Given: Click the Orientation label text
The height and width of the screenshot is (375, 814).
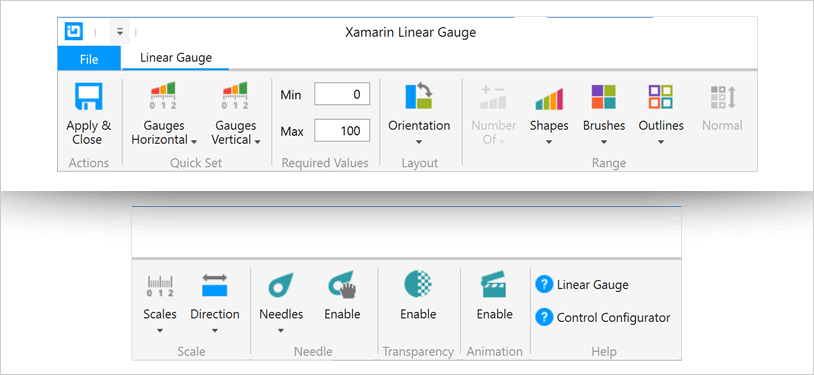Looking at the screenshot, I should pos(419,126).
